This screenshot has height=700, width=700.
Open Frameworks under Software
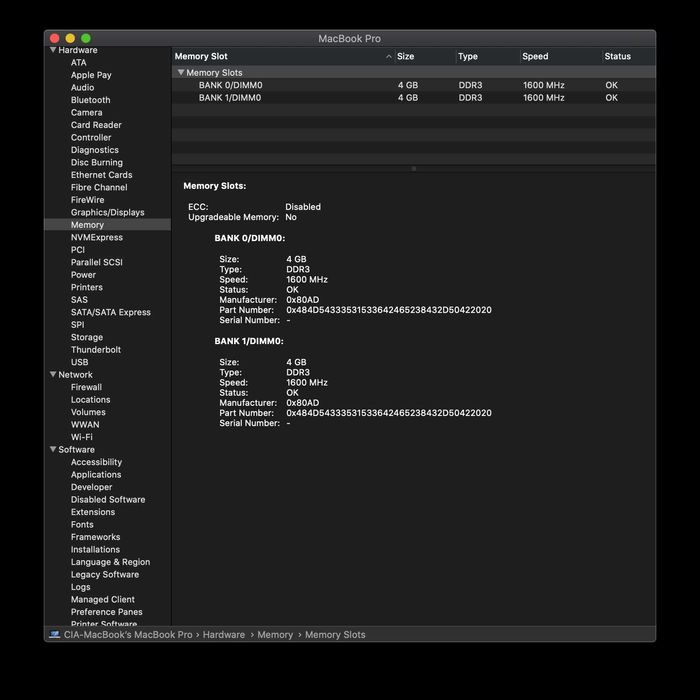tap(96, 537)
